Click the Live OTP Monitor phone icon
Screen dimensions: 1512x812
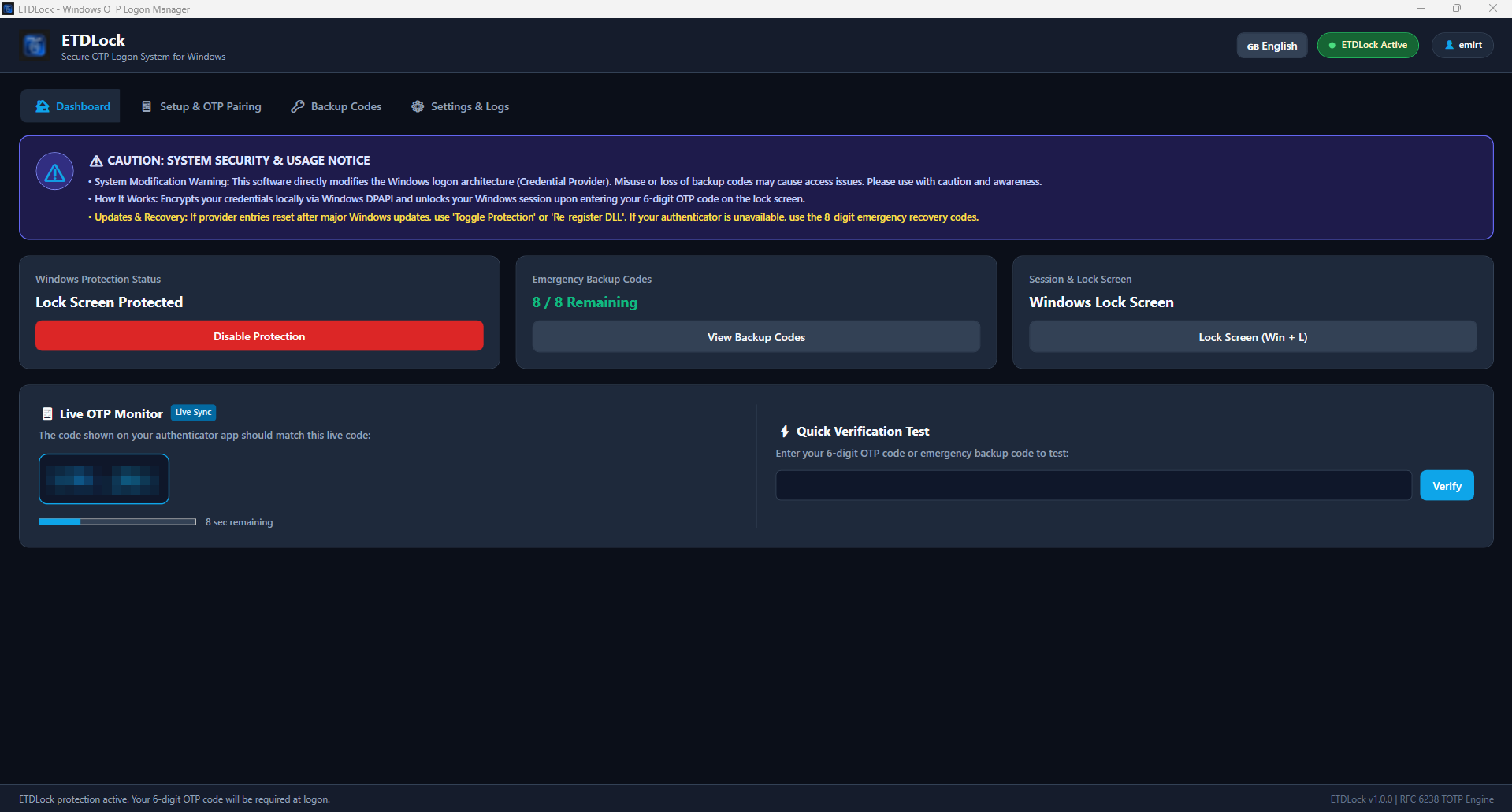point(47,413)
